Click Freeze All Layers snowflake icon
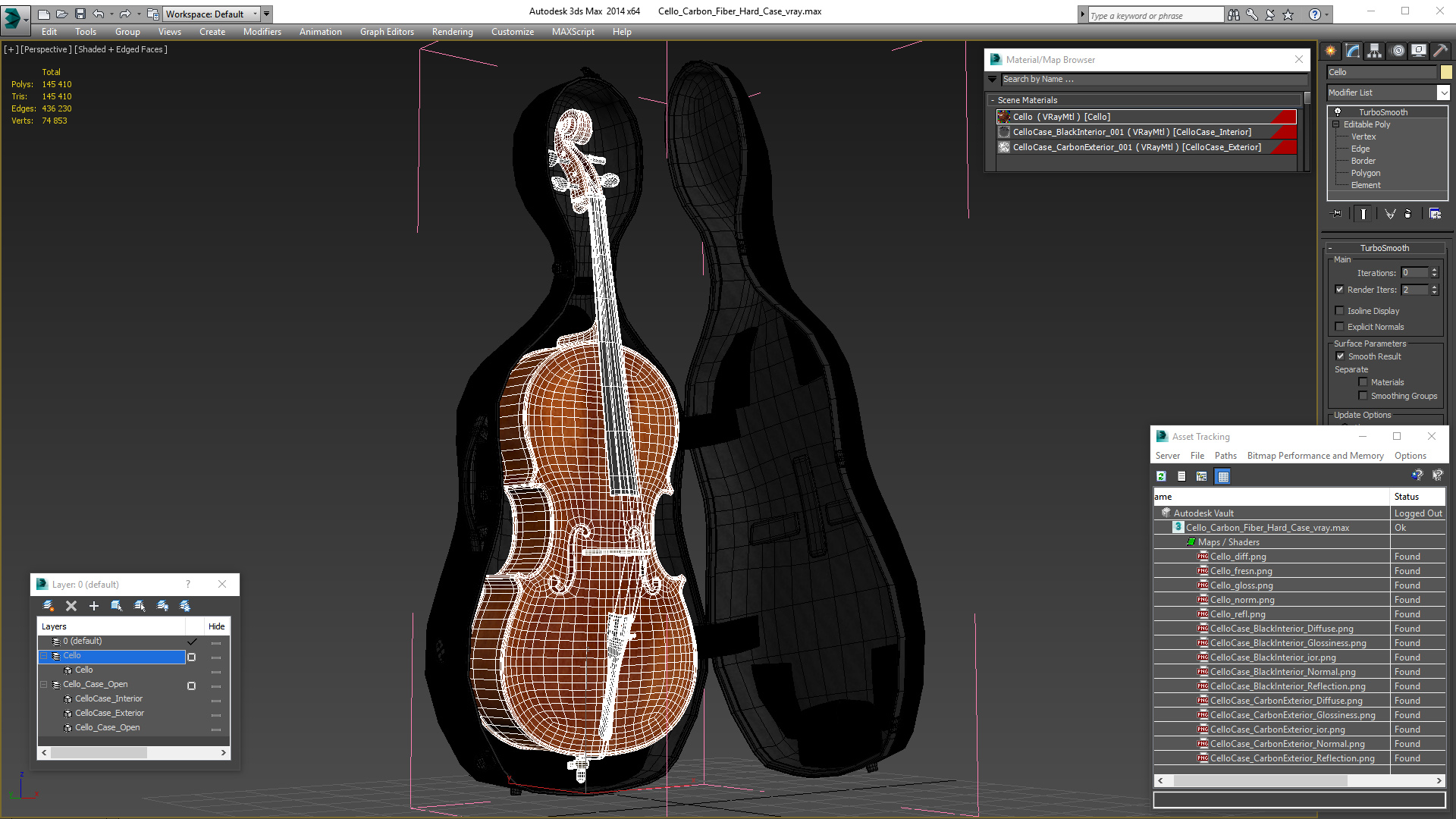This screenshot has height=819, width=1456. click(x=185, y=606)
